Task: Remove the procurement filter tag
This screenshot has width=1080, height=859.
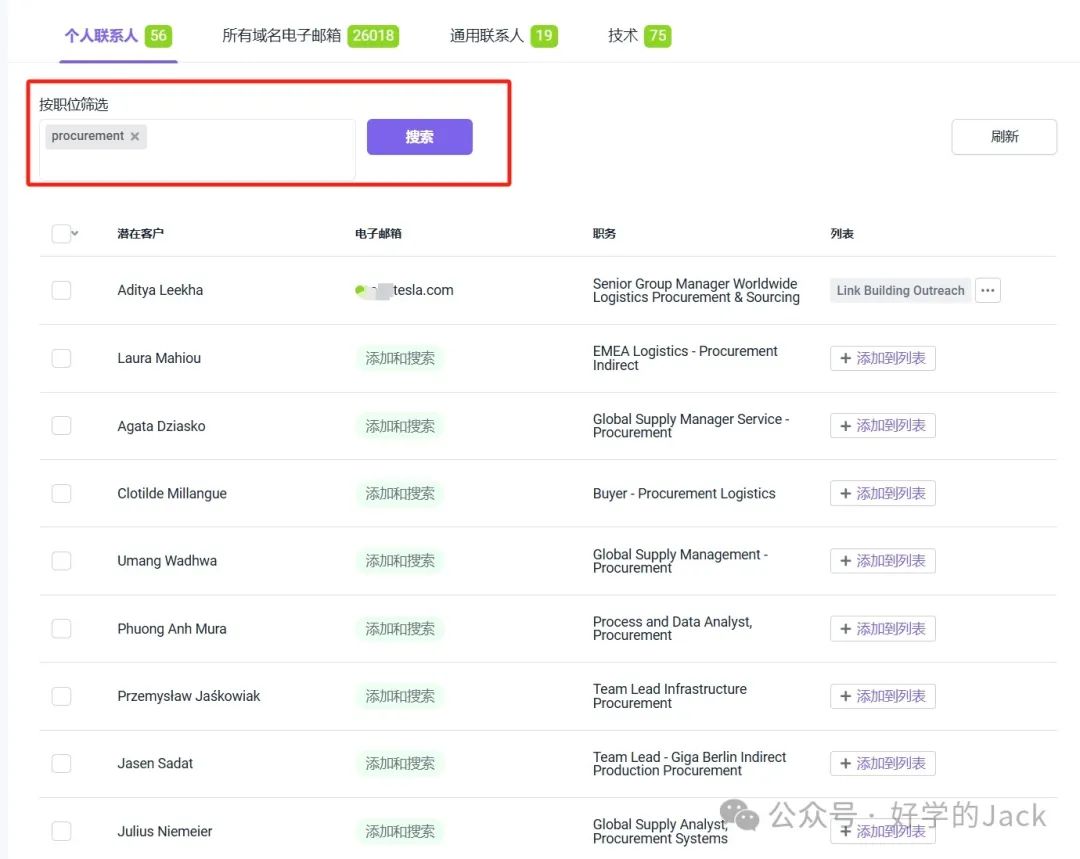Action: click(135, 137)
